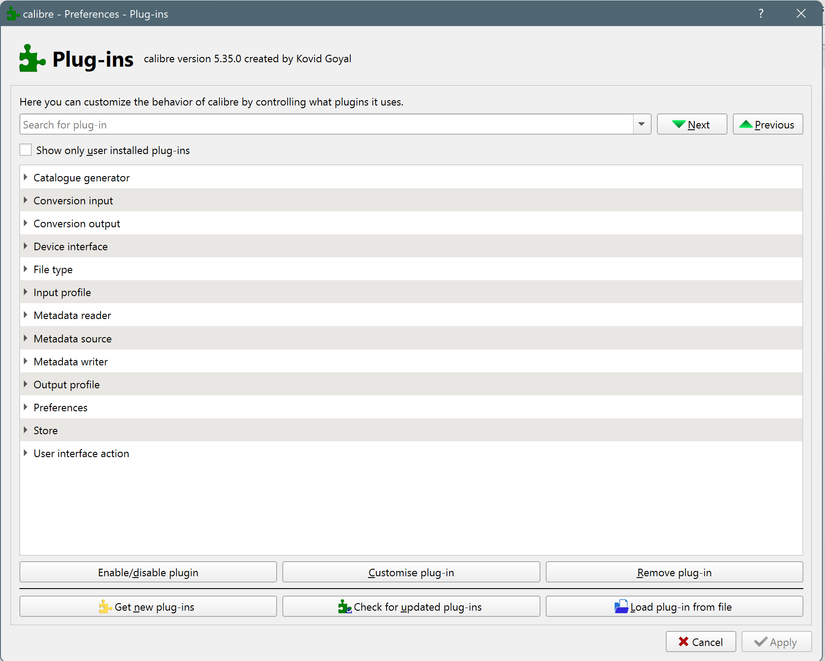The image size is (825, 661).
Task: Click the yellow puzzle icon on Get new plug-ins
Action: [105, 607]
